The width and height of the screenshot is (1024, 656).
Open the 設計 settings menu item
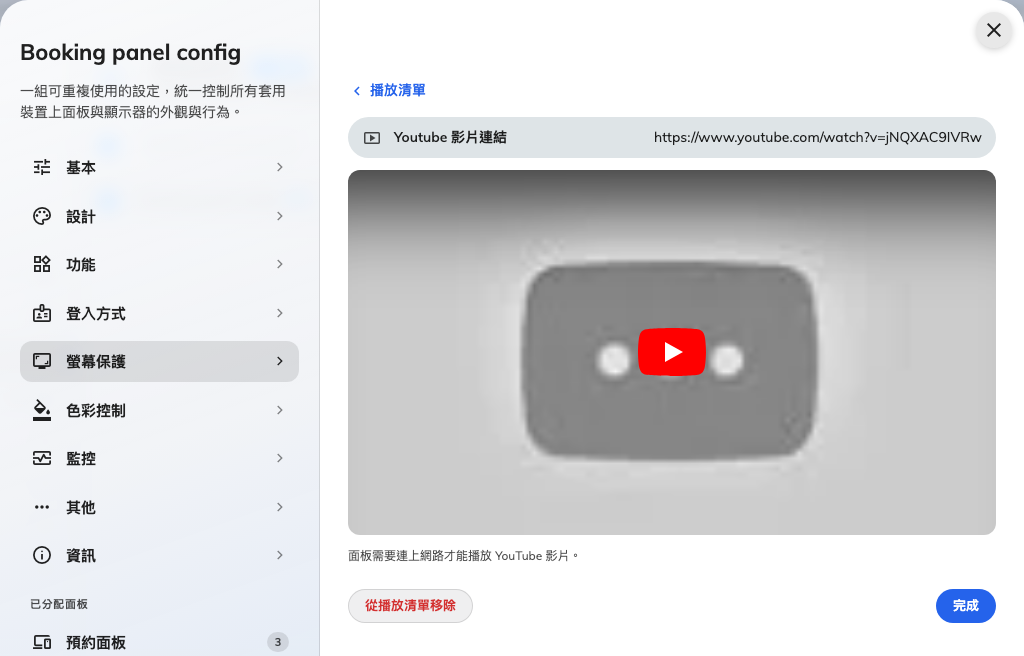[159, 216]
